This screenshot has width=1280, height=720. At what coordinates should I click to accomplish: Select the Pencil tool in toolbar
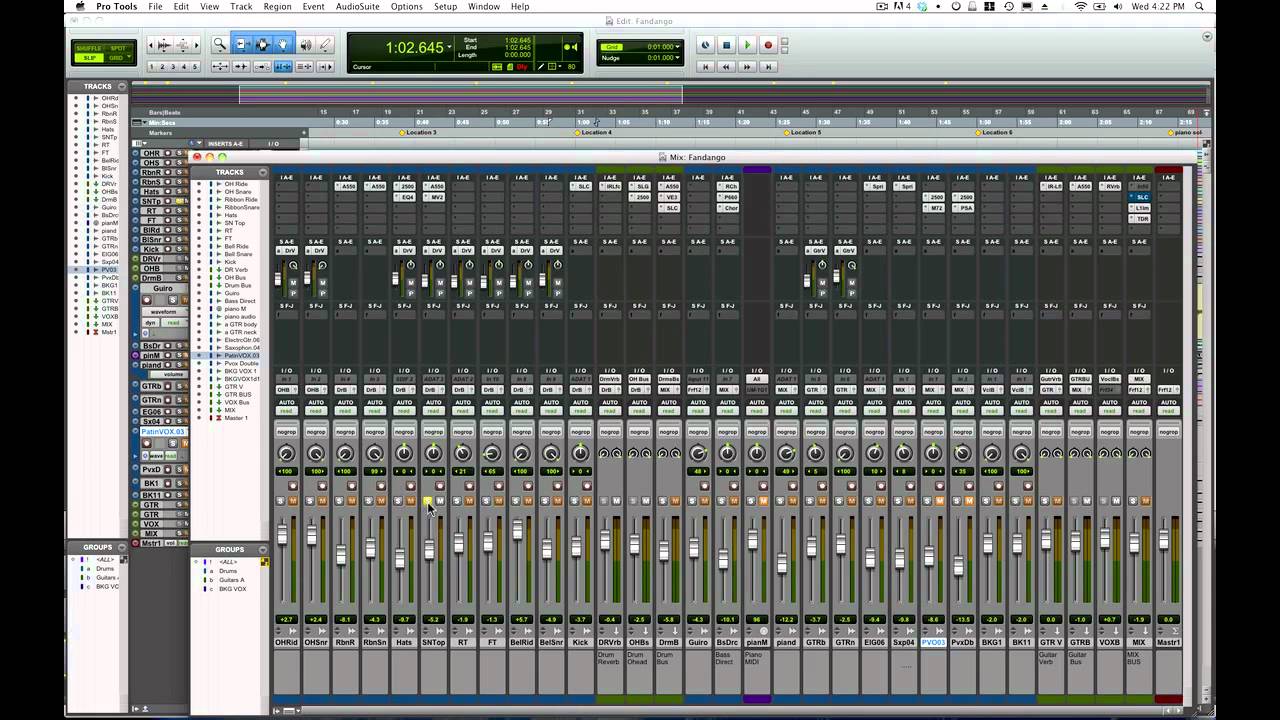[x=326, y=45]
